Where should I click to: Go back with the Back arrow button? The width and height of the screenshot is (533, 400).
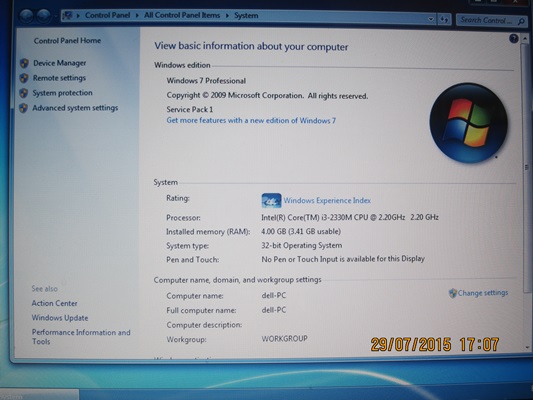coord(27,16)
